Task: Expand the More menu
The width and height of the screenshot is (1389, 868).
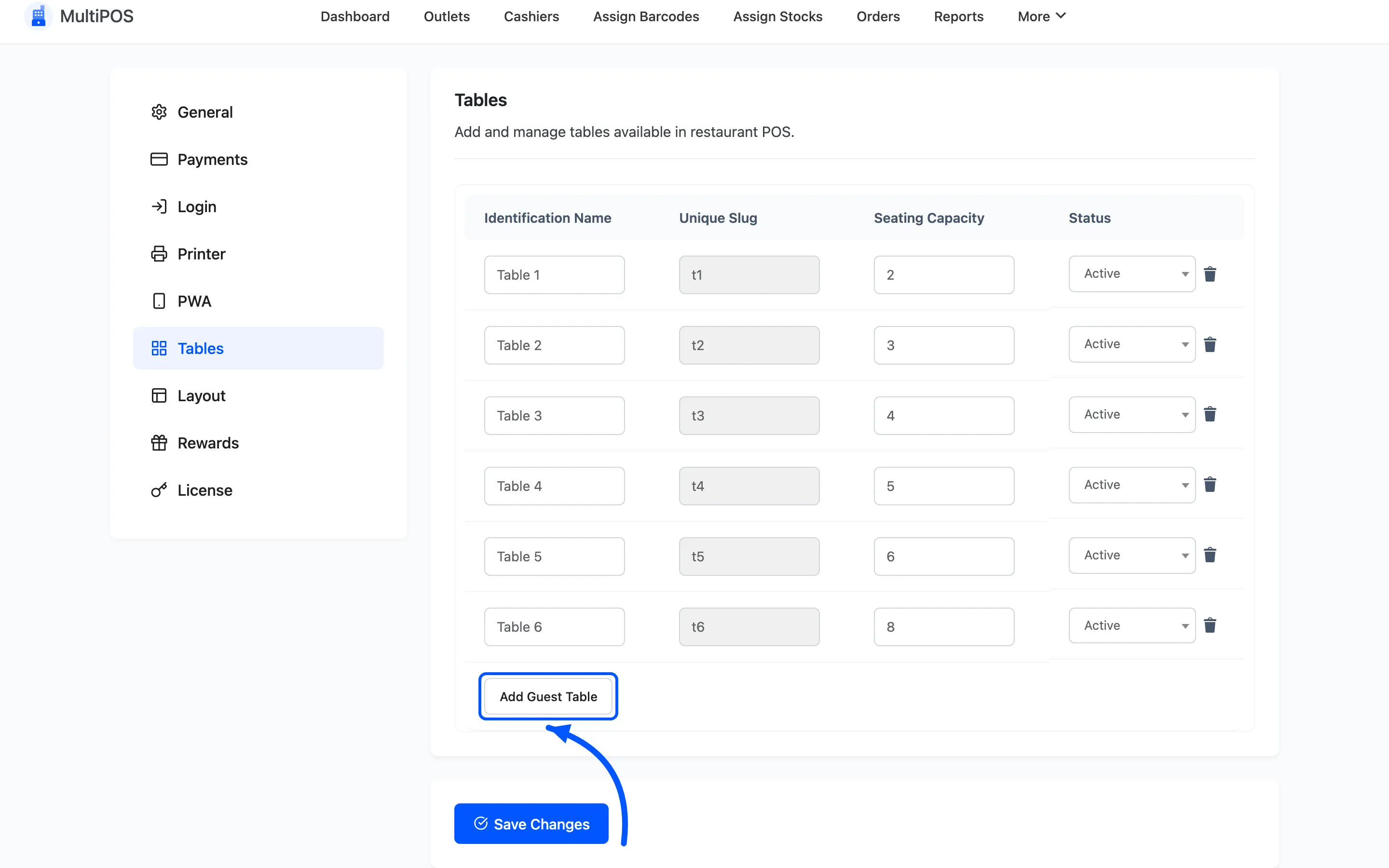Action: (x=1041, y=16)
